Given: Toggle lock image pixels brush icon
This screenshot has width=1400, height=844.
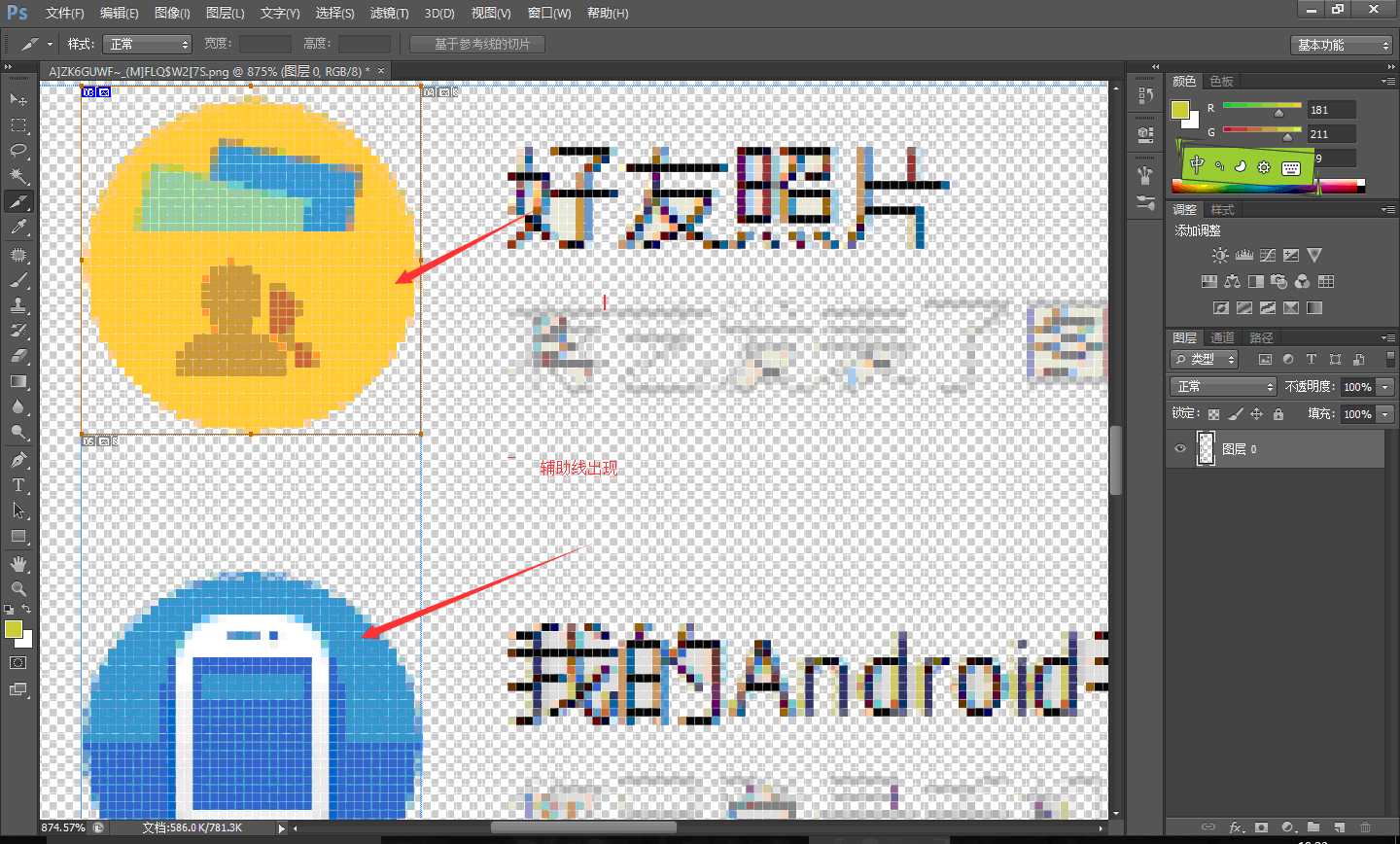Looking at the screenshot, I should (1236, 414).
